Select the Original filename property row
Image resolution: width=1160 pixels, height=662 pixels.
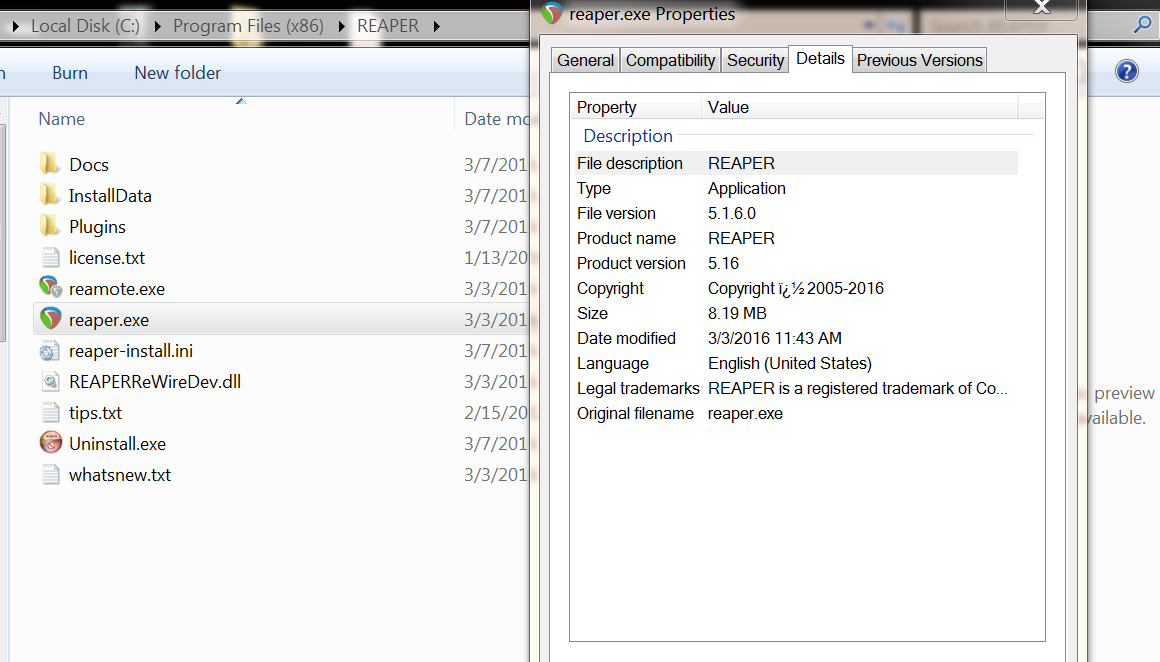coord(796,413)
